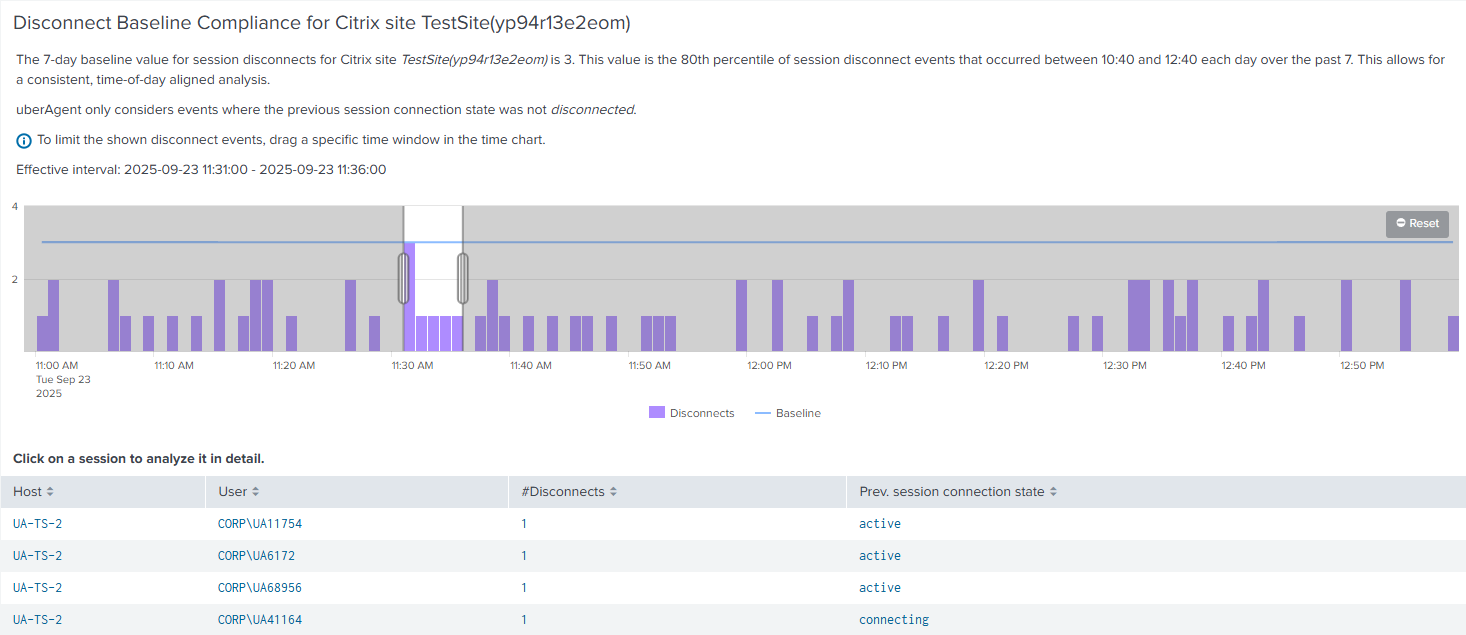1466x635 pixels.
Task: Click the tall disconnect bar at 11:30 AM
Action: tap(409, 296)
